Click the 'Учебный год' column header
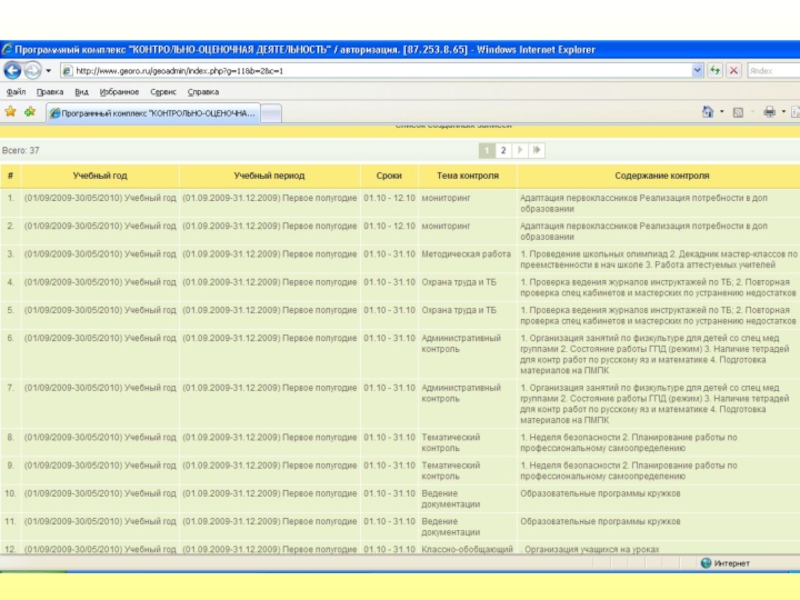The image size is (800, 600). tap(100, 176)
